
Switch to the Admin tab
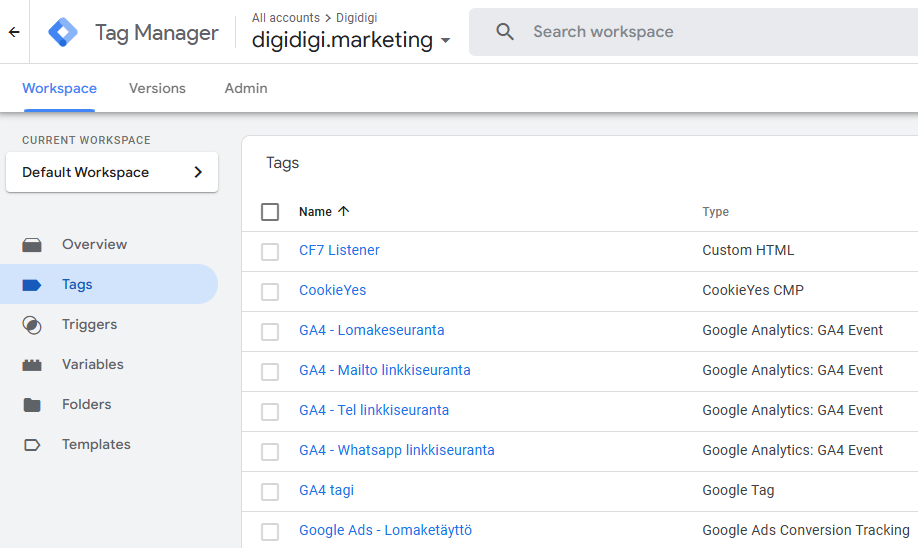tap(246, 88)
